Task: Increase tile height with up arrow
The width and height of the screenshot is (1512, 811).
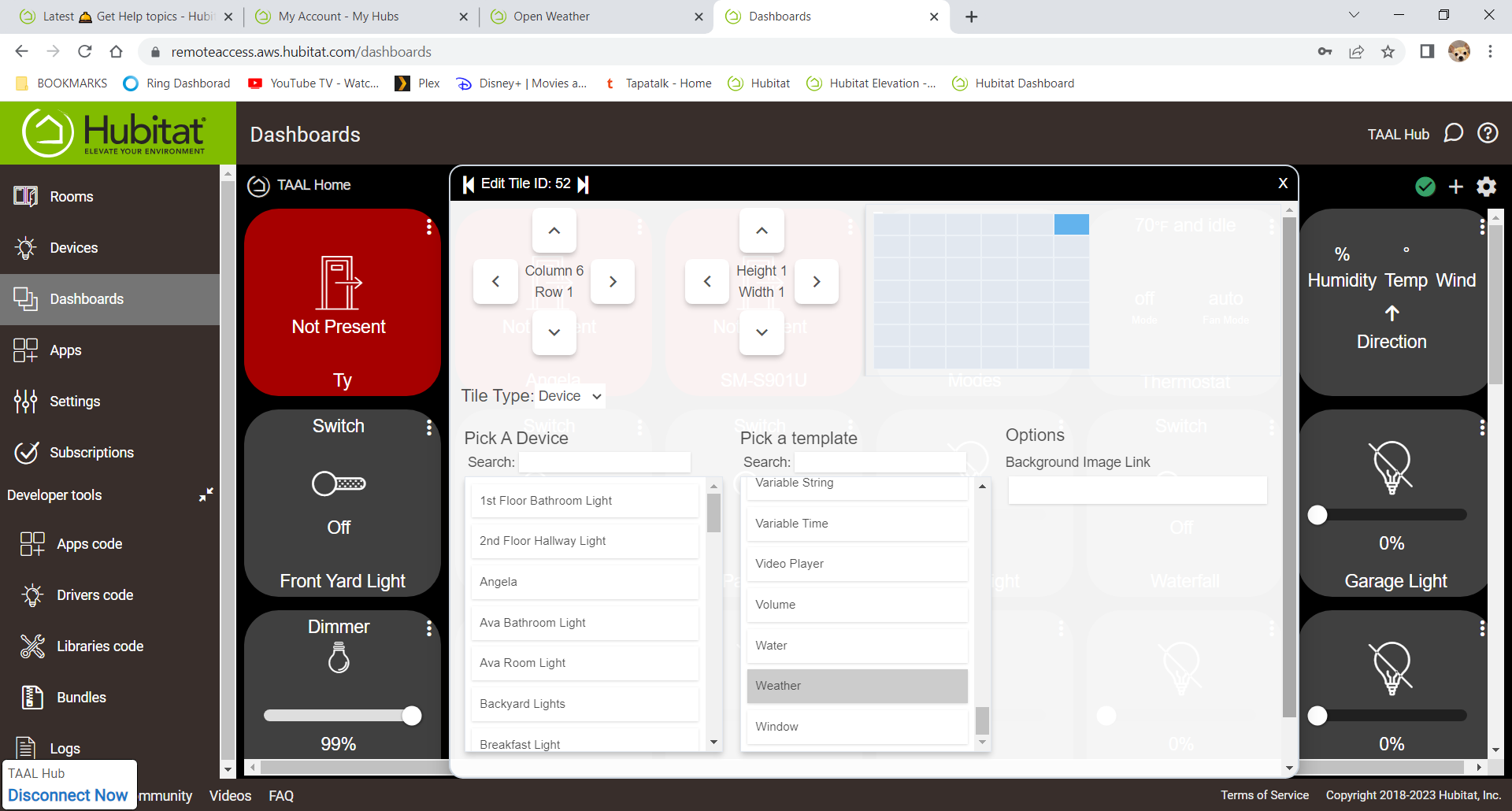Action: click(762, 231)
